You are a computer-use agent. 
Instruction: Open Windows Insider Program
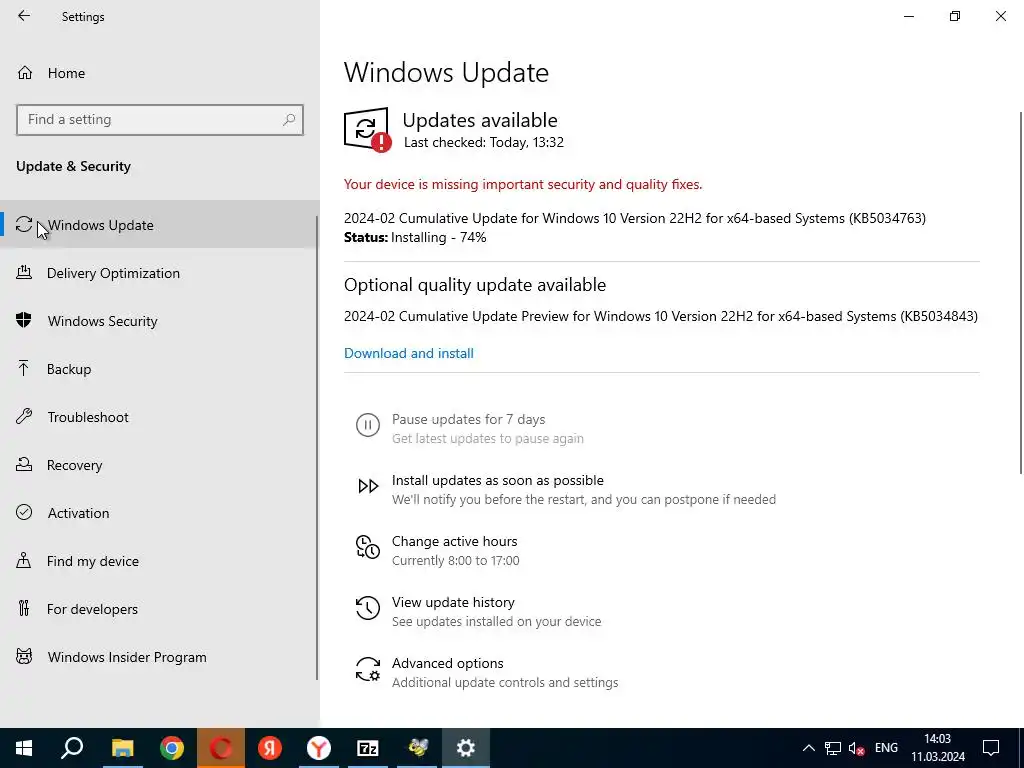(x=160, y=657)
